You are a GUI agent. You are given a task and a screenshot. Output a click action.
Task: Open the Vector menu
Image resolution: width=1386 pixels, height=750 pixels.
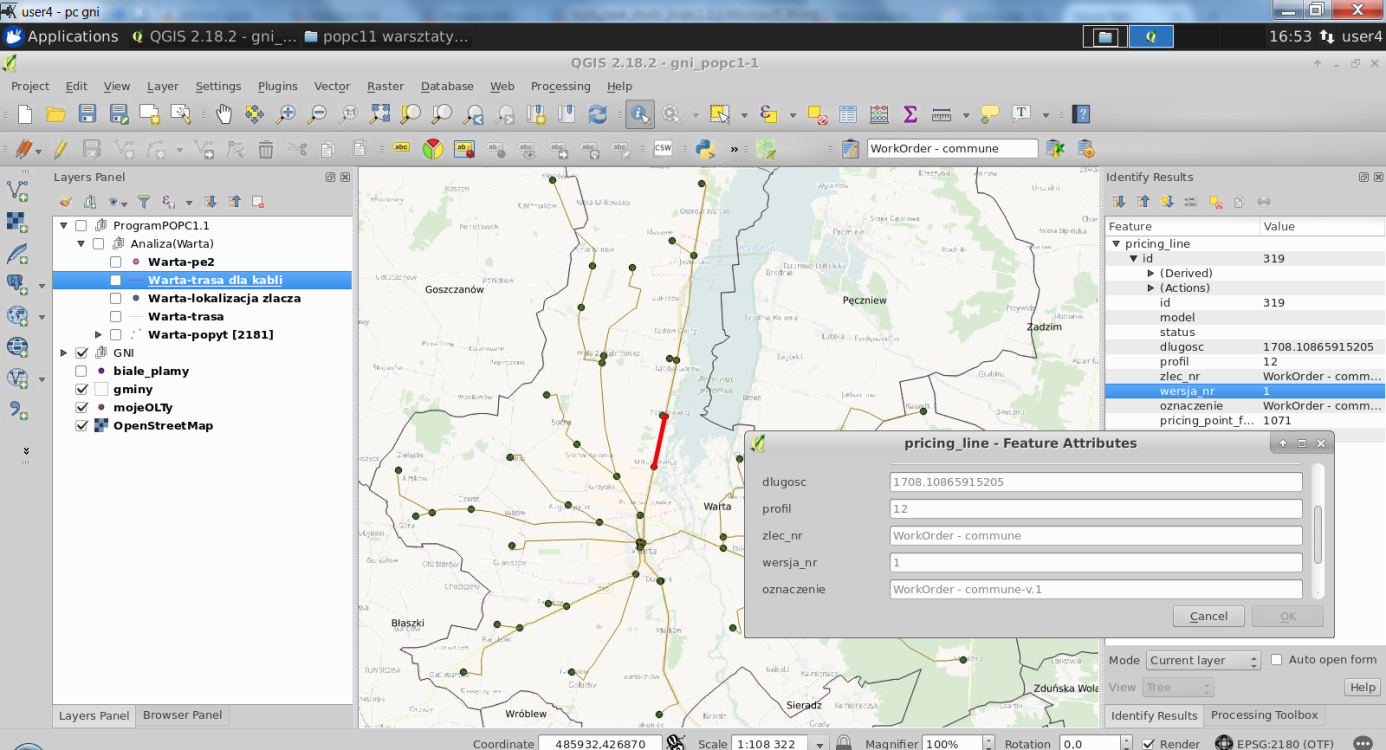(x=332, y=86)
